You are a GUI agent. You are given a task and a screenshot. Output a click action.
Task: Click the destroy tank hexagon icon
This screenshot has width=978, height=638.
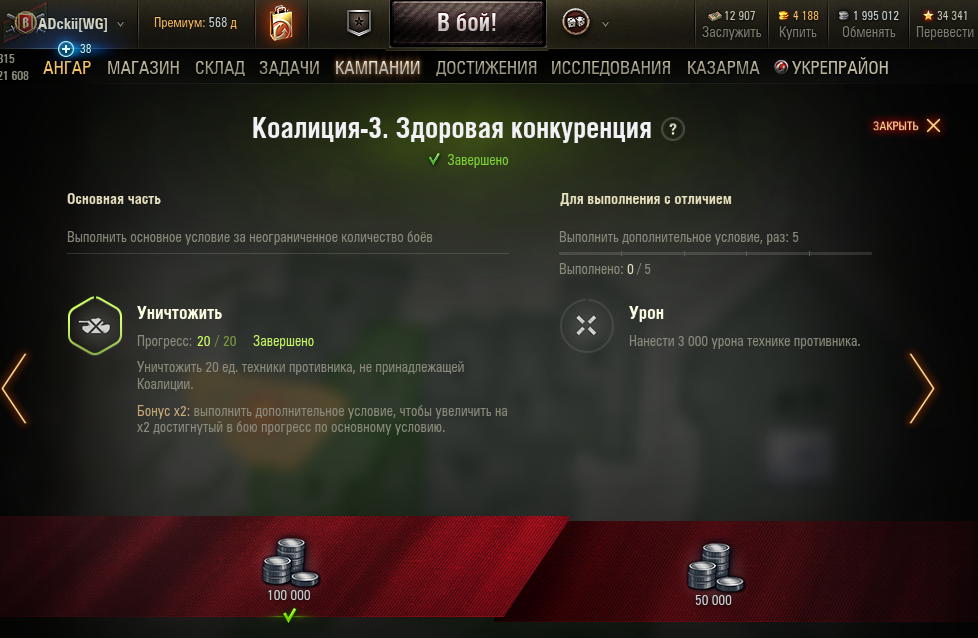pyautogui.click(x=95, y=326)
